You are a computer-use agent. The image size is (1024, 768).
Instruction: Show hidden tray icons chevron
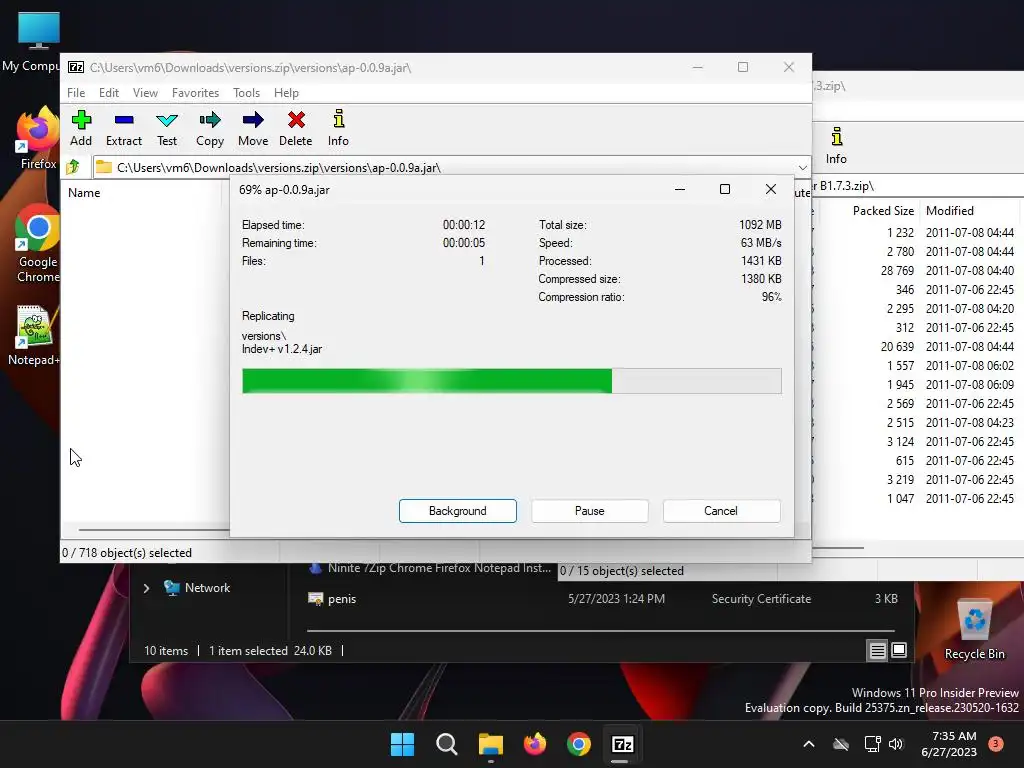(x=808, y=744)
